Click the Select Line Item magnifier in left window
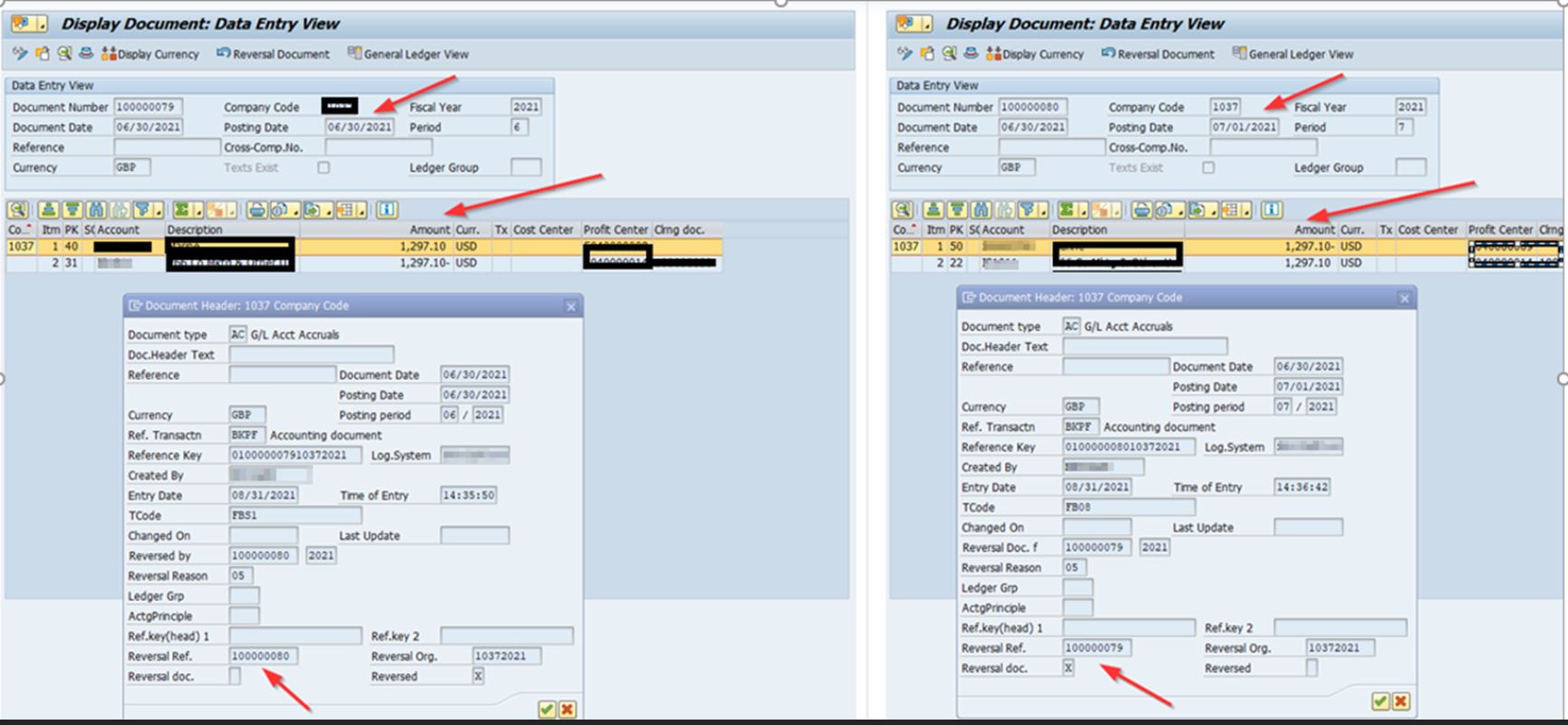Image resolution: width=1568 pixels, height=725 pixels. pos(63,53)
